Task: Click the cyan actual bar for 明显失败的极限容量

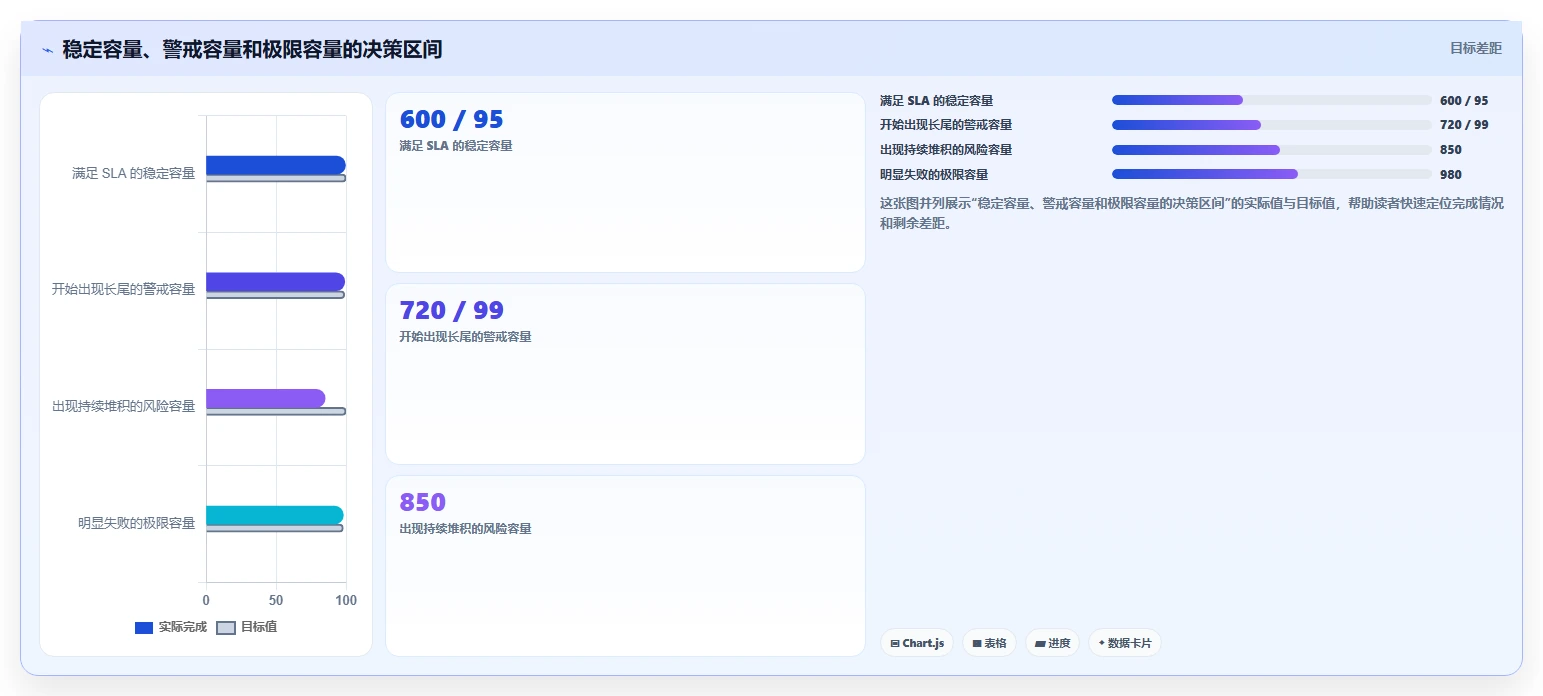Action: coord(275,515)
